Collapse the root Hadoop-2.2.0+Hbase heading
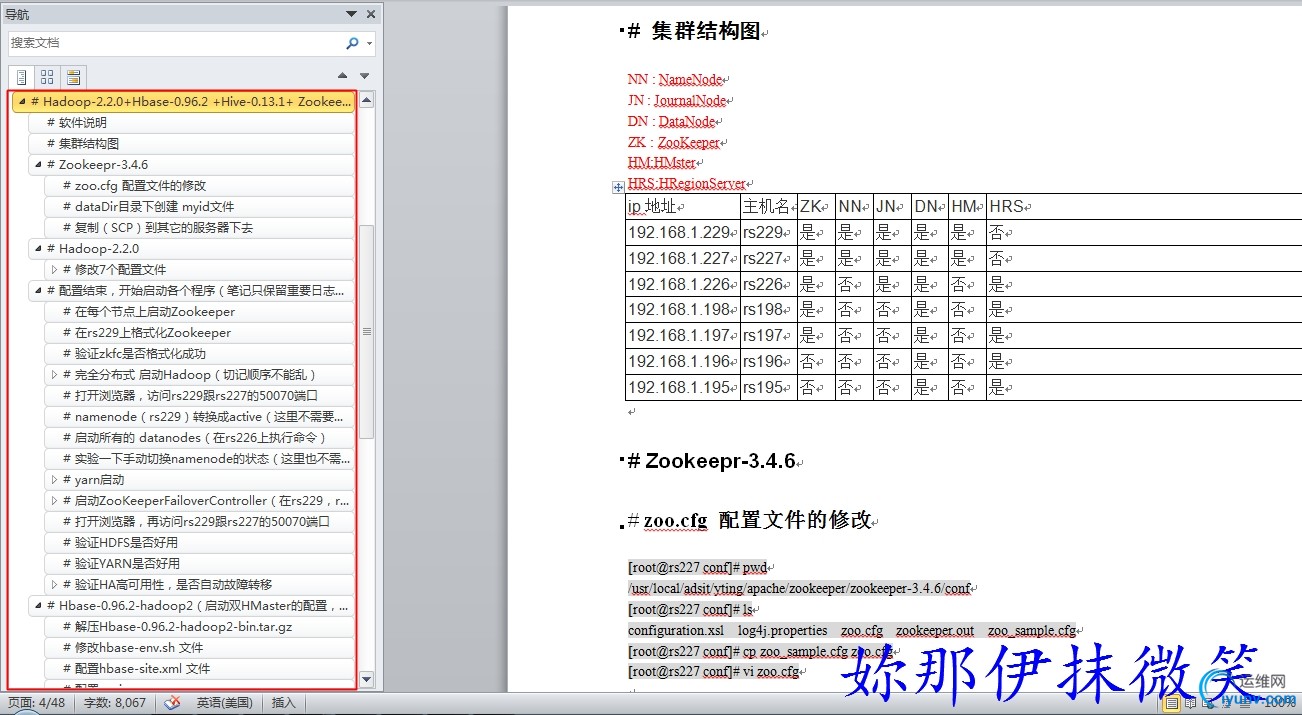Image resolution: width=1302 pixels, height=715 pixels. click(x=21, y=101)
